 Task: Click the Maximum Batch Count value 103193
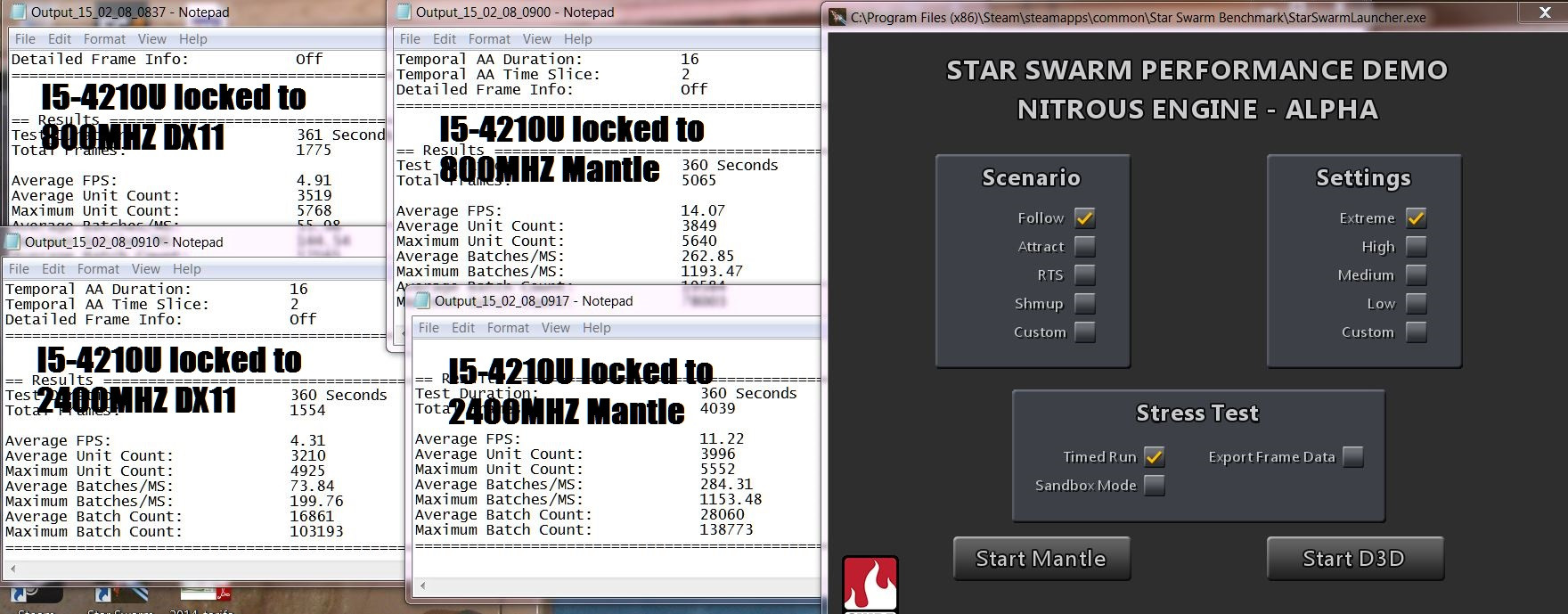316,532
